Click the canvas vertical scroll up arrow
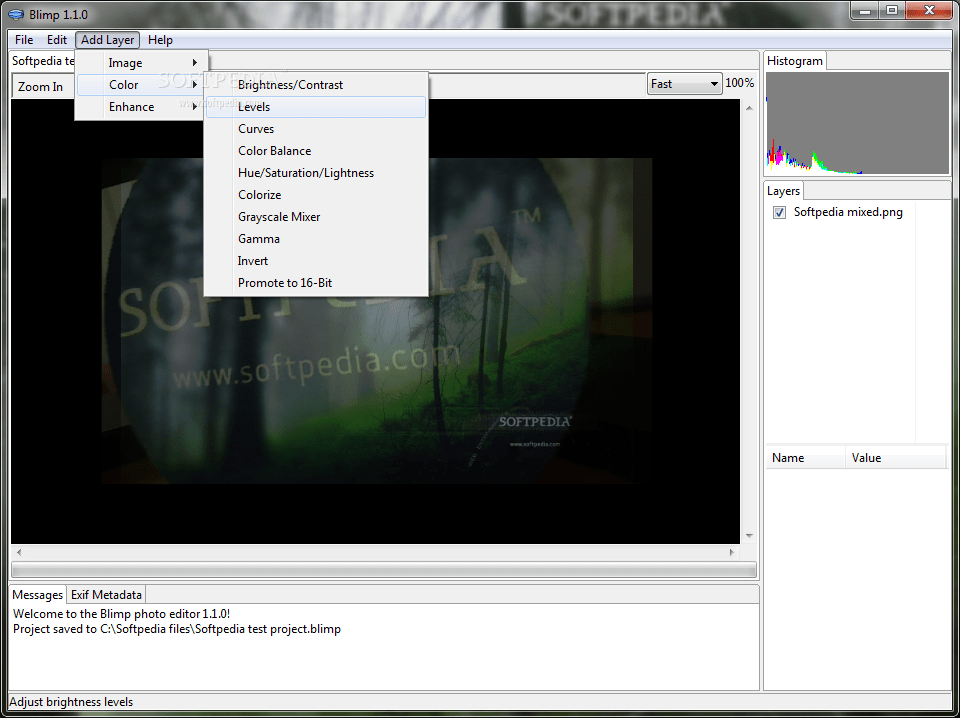Screen dimensions: 960x718 tap(749, 108)
